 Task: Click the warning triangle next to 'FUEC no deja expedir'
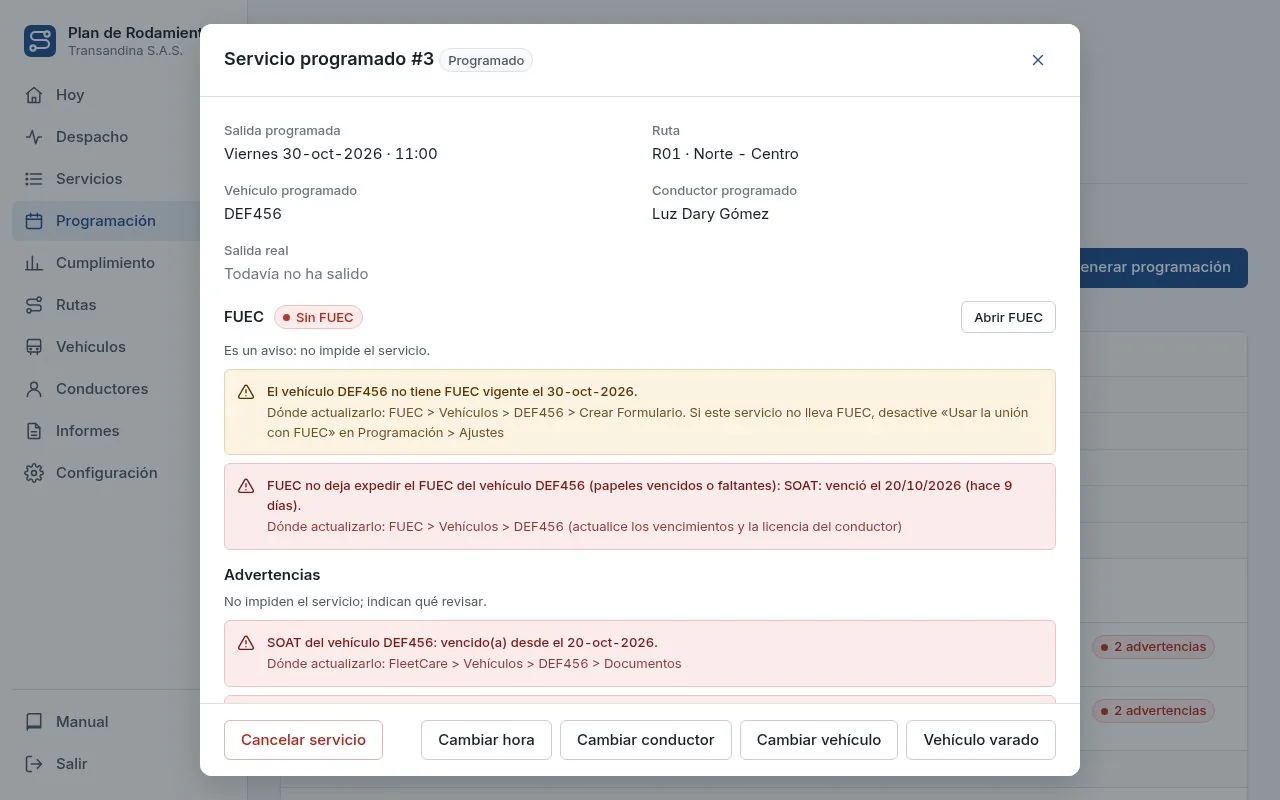[x=246, y=486]
